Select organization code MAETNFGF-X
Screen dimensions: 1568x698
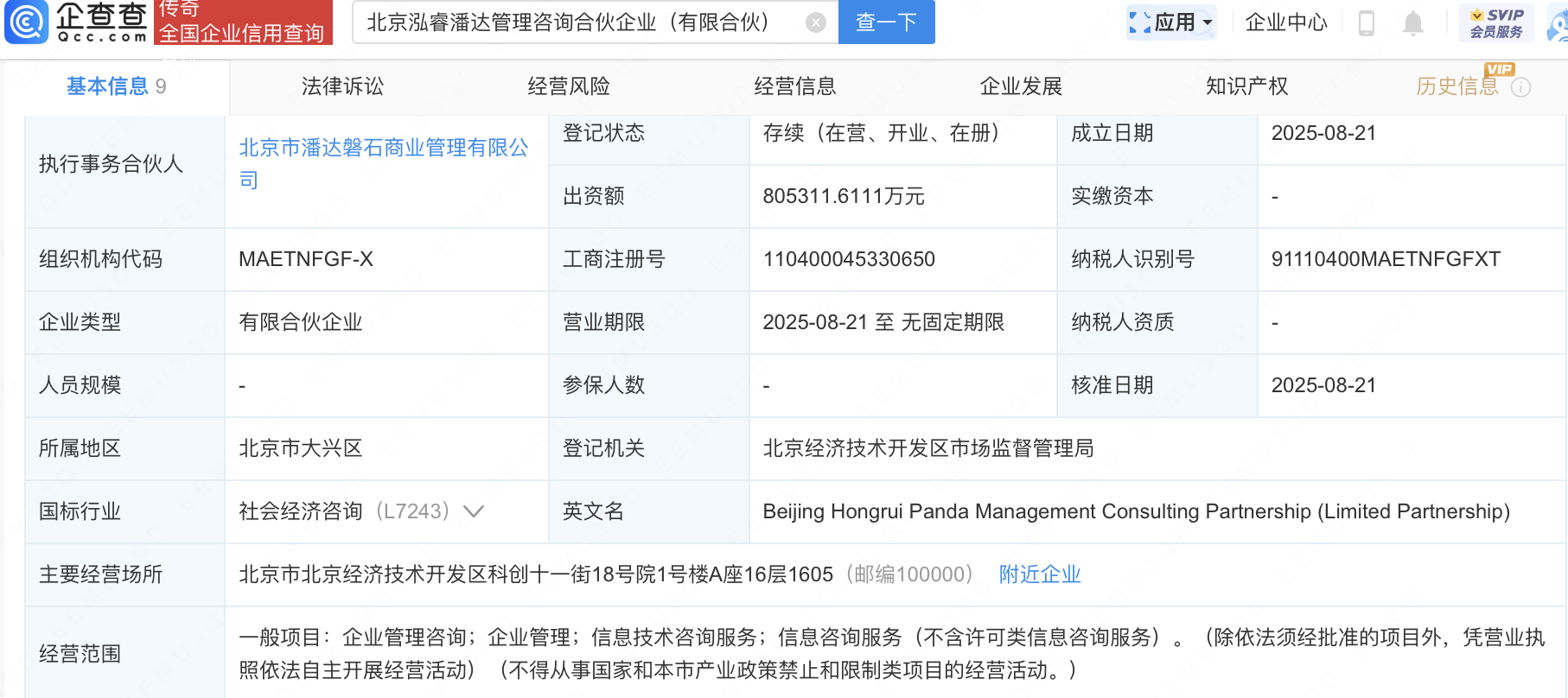coord(306,259)
